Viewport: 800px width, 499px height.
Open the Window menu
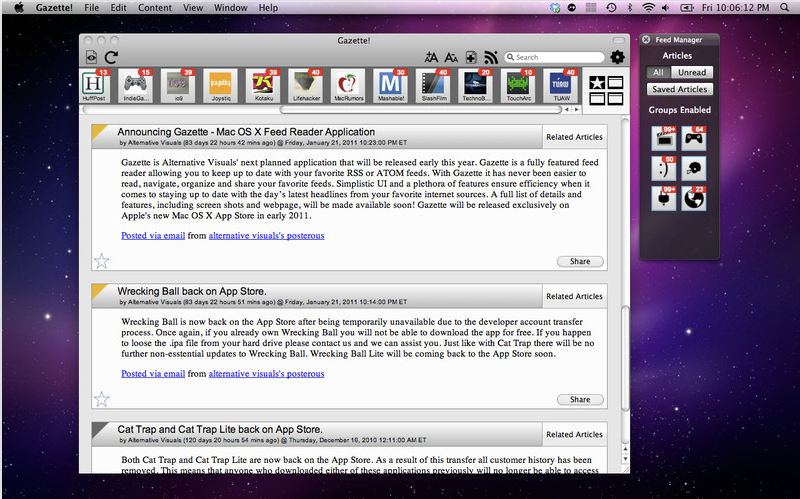pyautogui.click(x=231, y=8)
